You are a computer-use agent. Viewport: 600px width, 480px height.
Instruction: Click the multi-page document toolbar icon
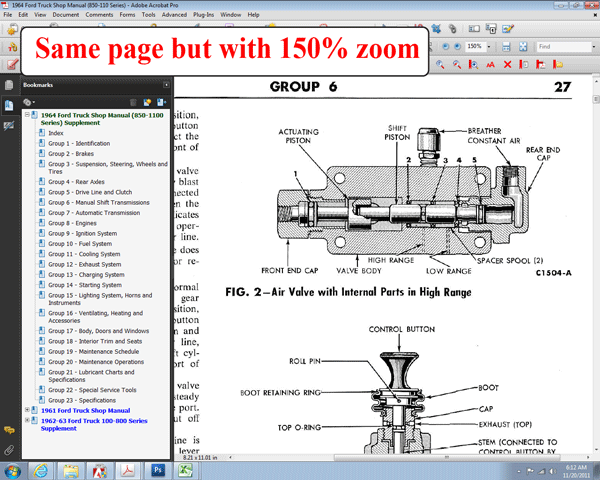coord(491,29)
